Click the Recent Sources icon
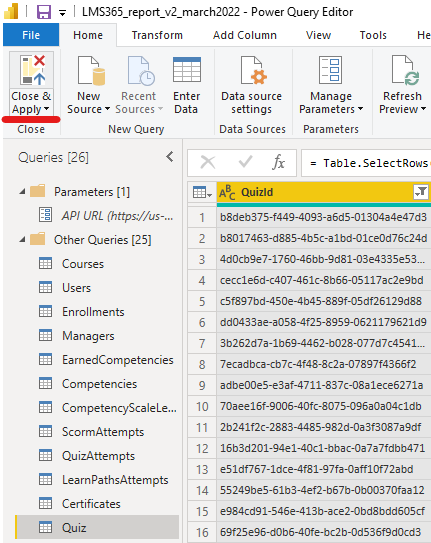 [141, 71]
